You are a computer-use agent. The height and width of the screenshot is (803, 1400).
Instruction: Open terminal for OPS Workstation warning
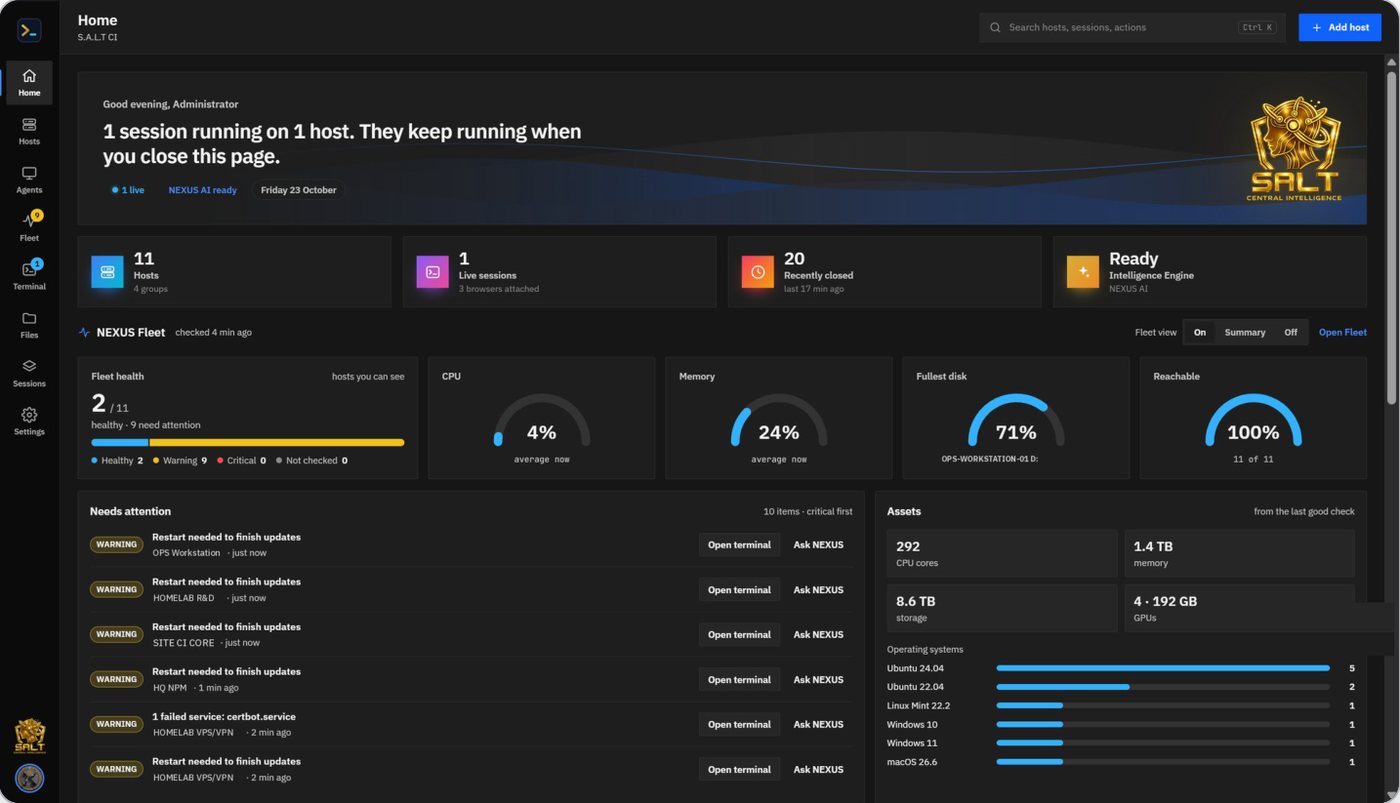point(739,545)
